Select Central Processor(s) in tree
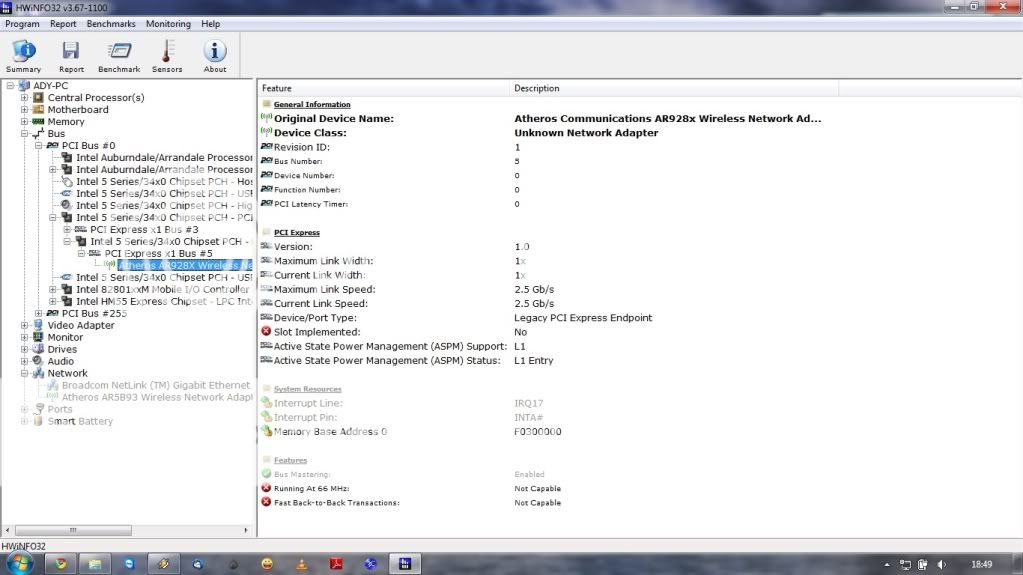 click(96, 97)
